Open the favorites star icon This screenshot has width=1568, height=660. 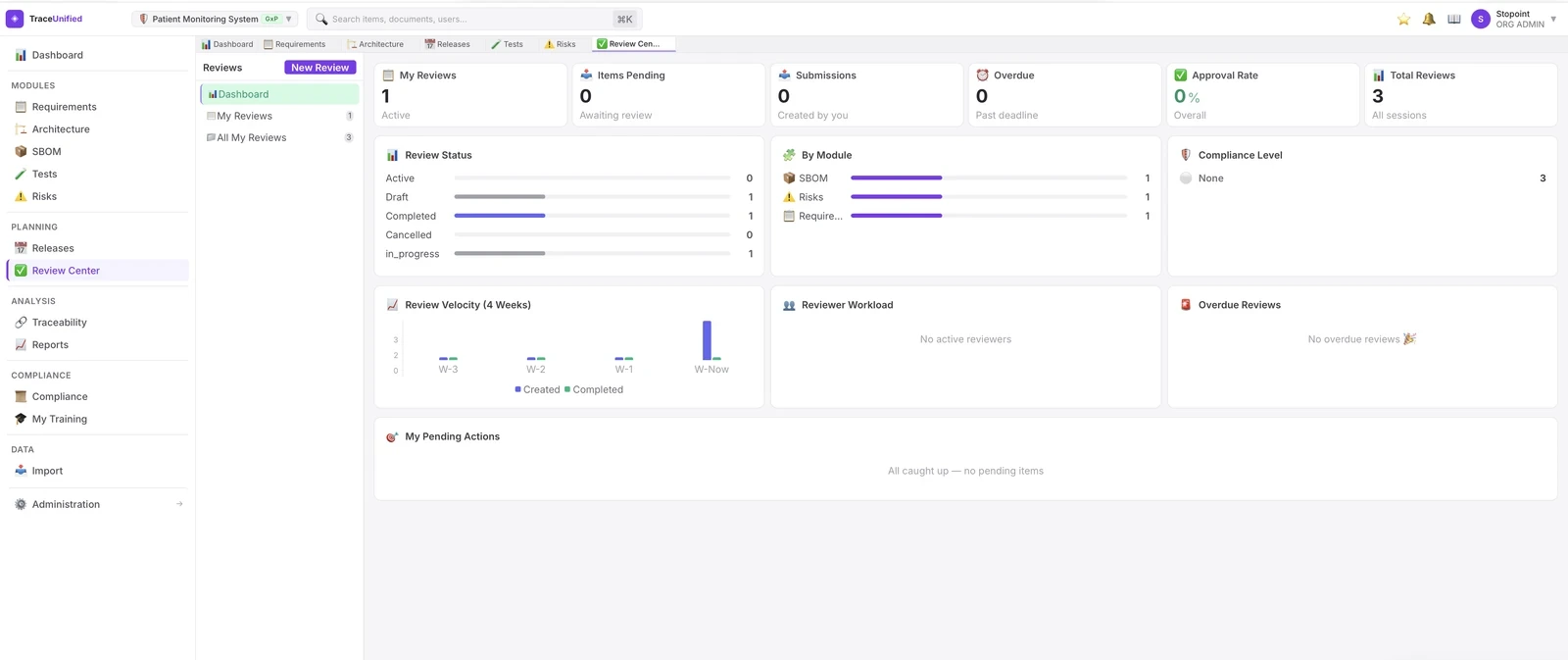pos(1403,19)
